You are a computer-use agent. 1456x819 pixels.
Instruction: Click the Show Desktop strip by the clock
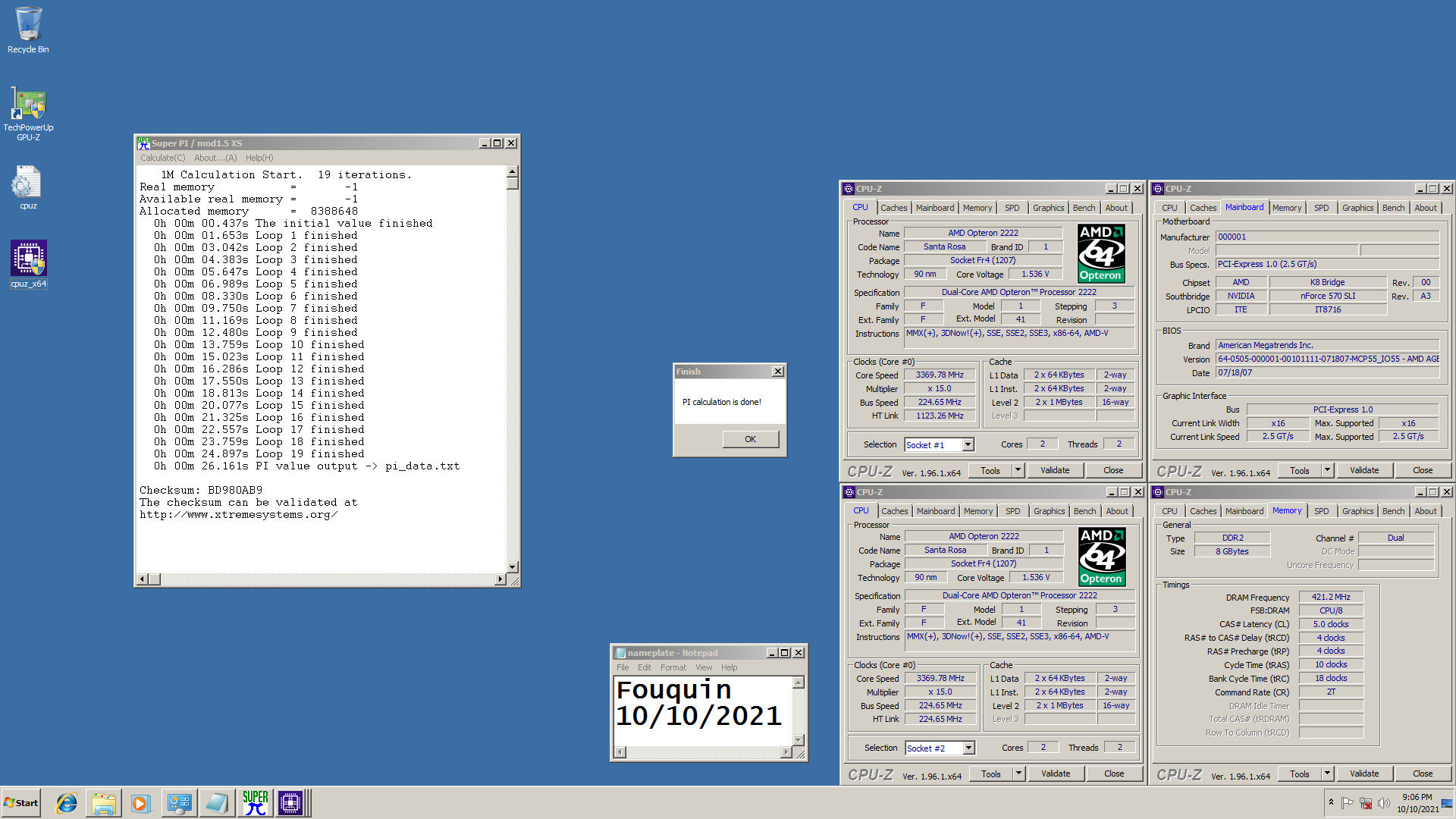[x=1448, y=803]
